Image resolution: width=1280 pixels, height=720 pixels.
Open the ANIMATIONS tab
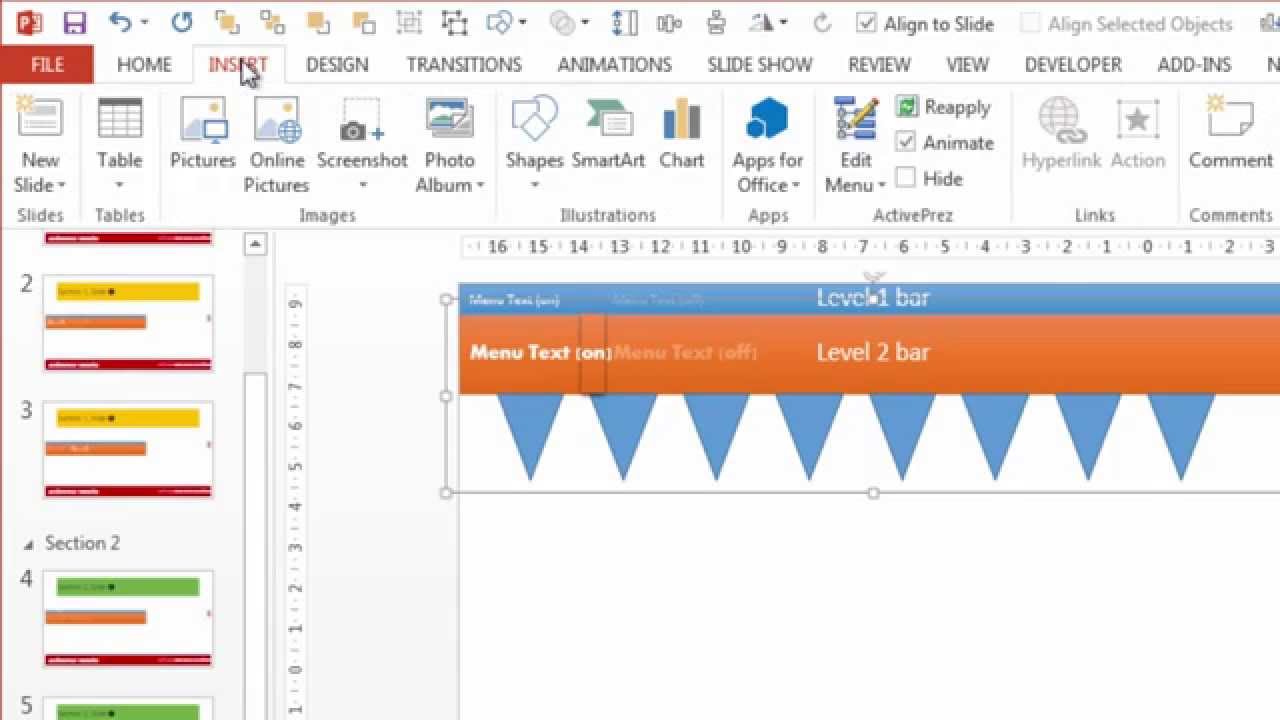(615, 64)
